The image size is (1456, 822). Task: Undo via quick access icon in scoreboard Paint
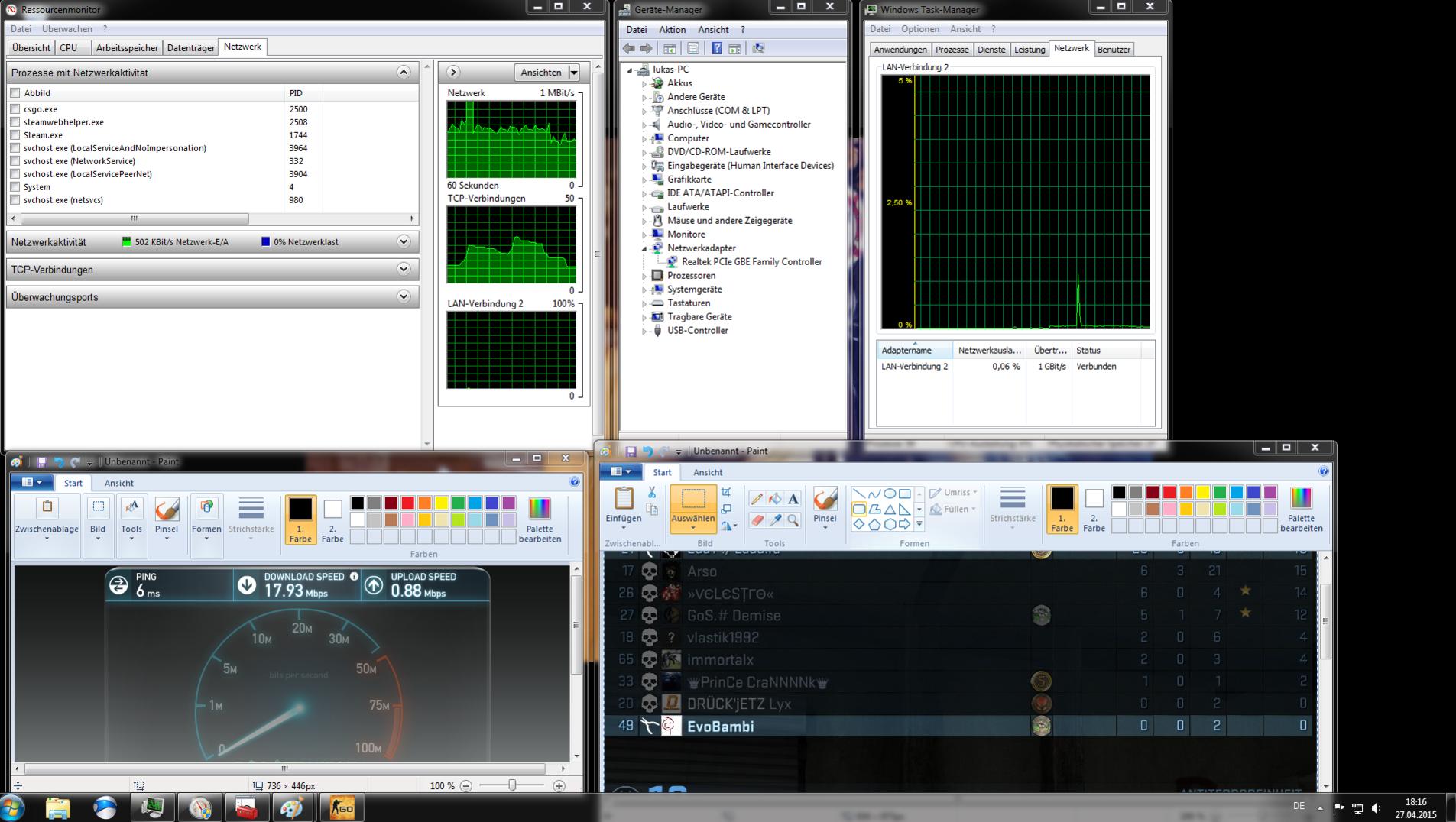click(647, 451)
